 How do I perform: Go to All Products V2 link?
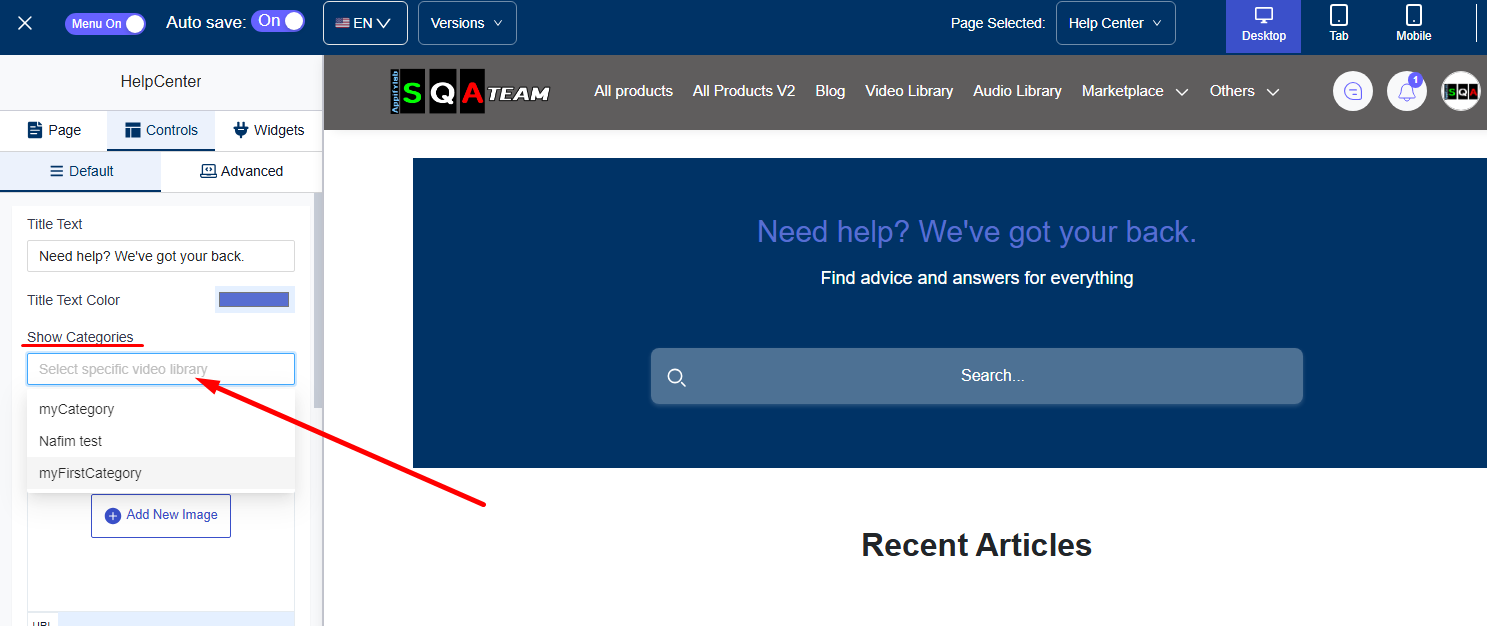point(744,91)
